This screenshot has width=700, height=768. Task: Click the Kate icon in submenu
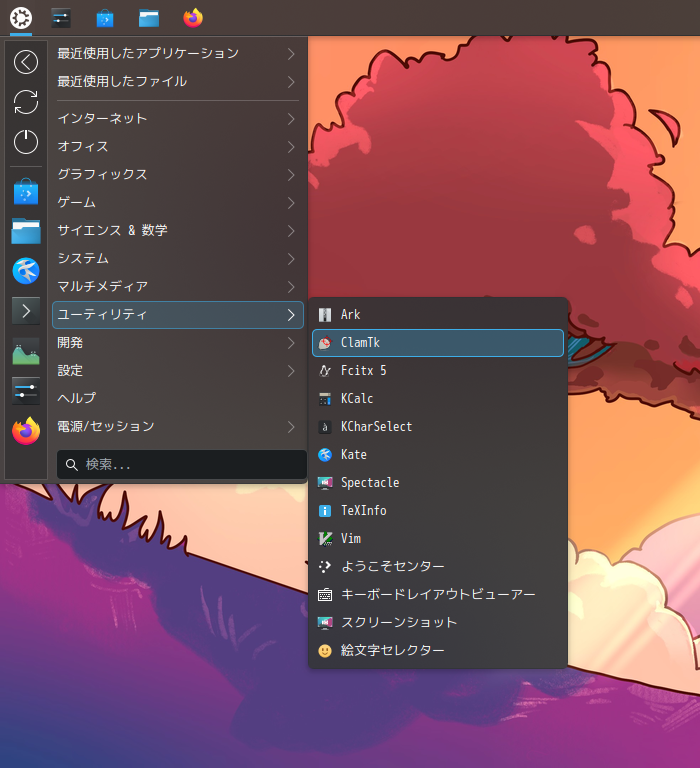pyautogui.click(x=325, y=455)
